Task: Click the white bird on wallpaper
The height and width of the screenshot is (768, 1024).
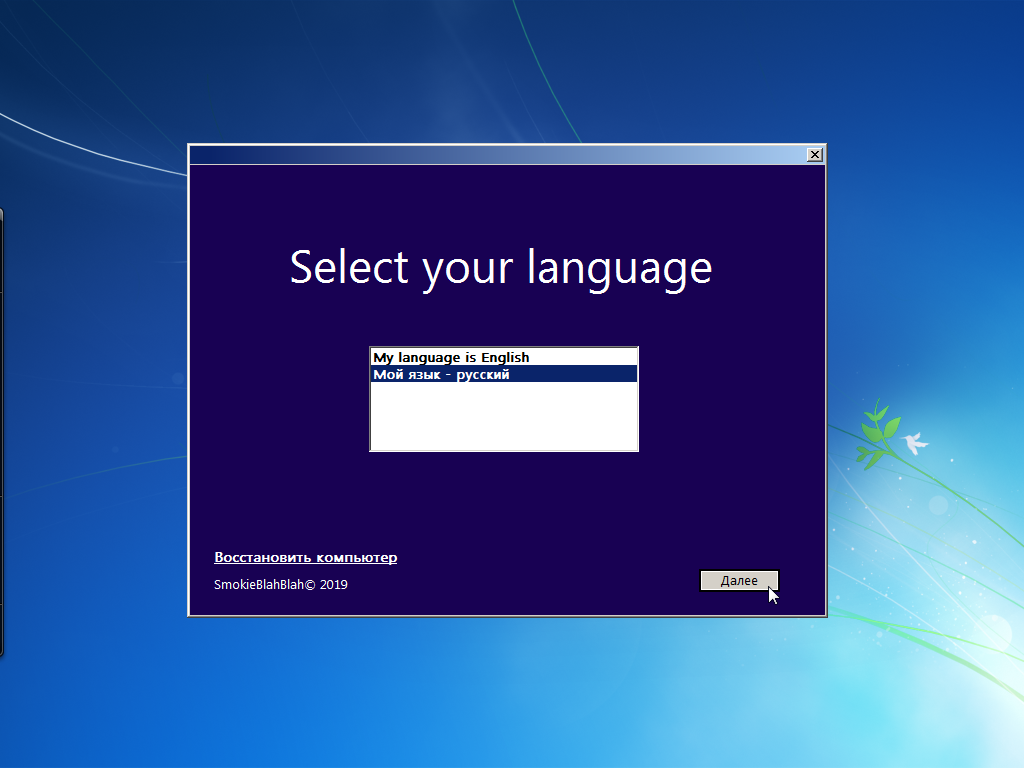Action: (x=914, y=442)
